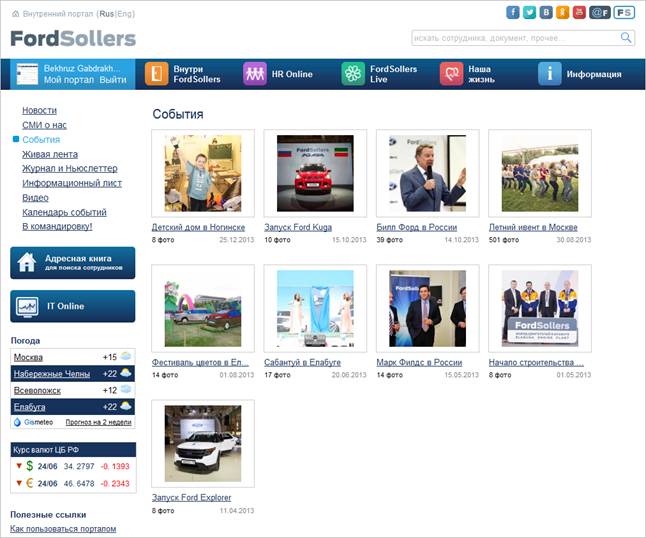Open Информационный лист link
Image resolution: width=646 pixels, height=538 pixels.
pyautogui.click(x=72, y=183)
